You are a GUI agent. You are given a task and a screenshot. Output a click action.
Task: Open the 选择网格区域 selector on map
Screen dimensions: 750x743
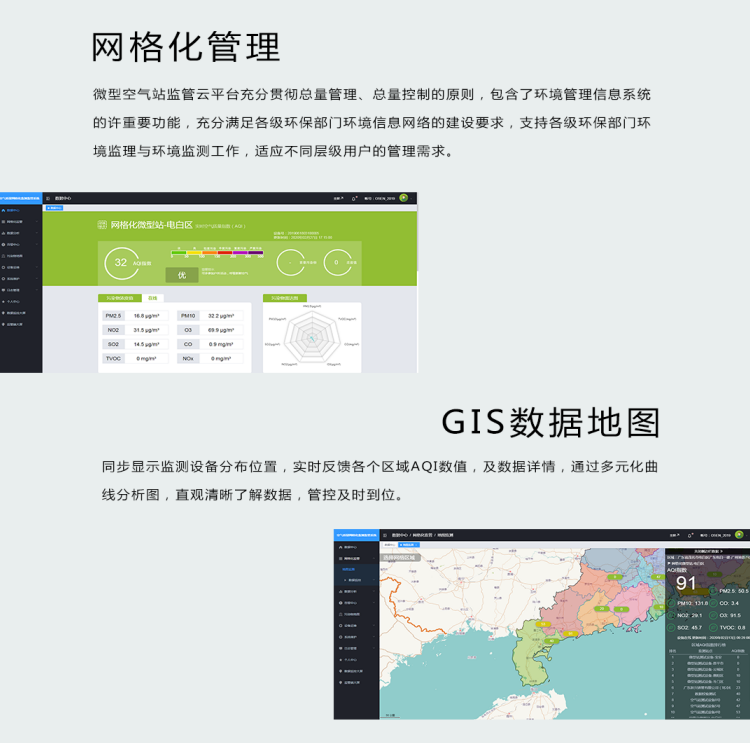click(402, 557)
